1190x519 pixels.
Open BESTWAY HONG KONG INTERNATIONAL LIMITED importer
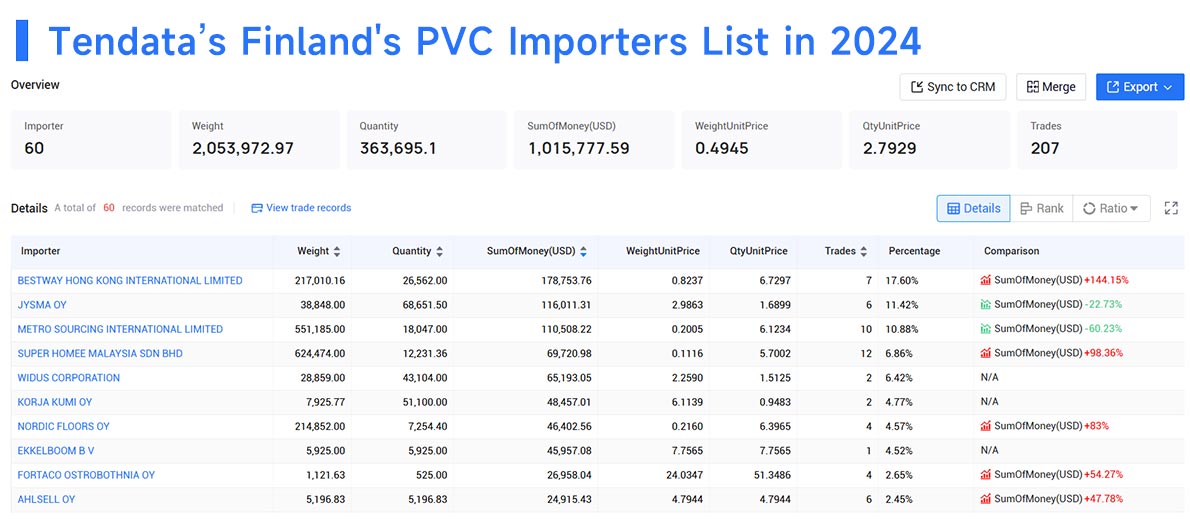click(x=130, y=281)
